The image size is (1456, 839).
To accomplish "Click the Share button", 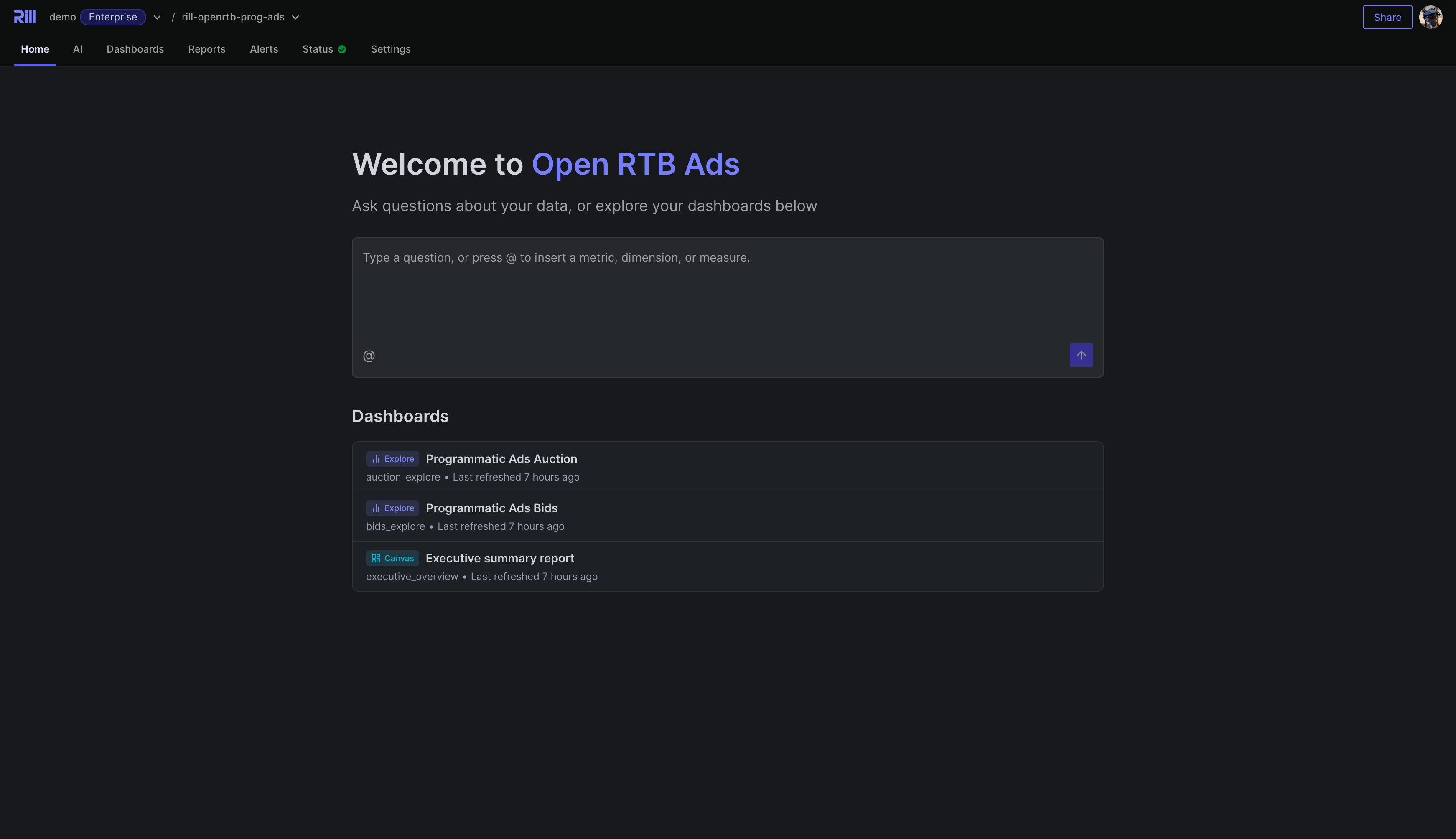I will [x=1387, y=17].
